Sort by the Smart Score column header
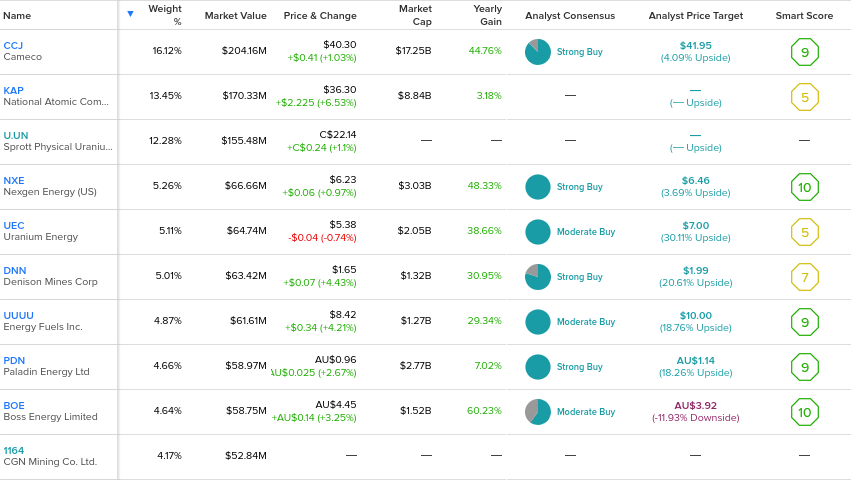This screenshot has width=851, height=480. 804,16
